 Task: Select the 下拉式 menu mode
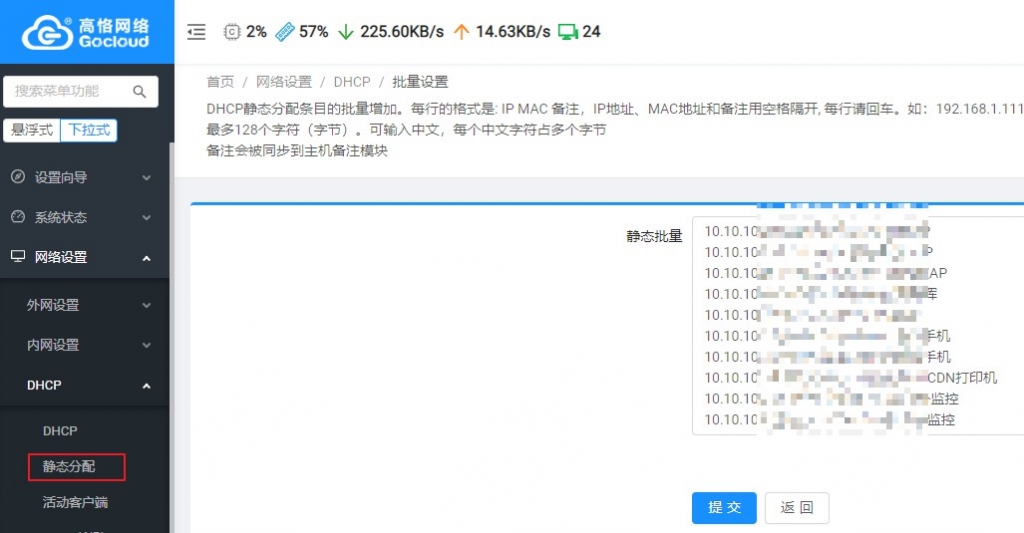88,130
